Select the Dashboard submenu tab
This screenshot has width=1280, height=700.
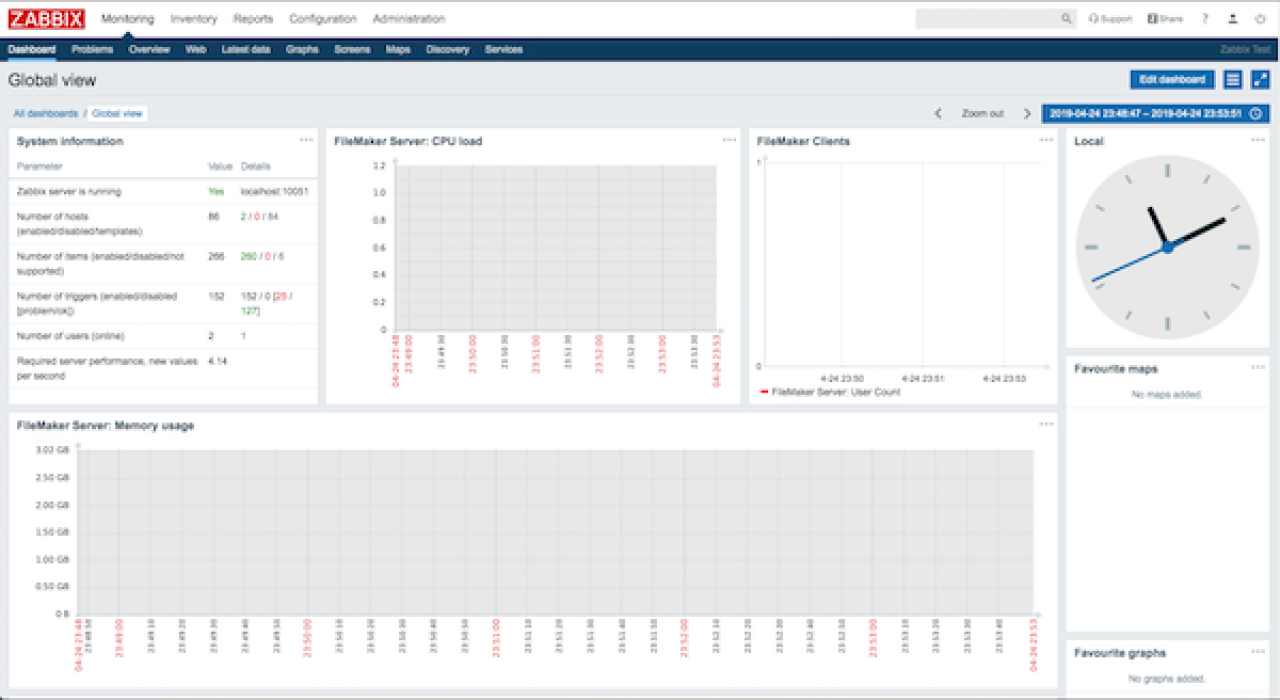click(32, 50)
